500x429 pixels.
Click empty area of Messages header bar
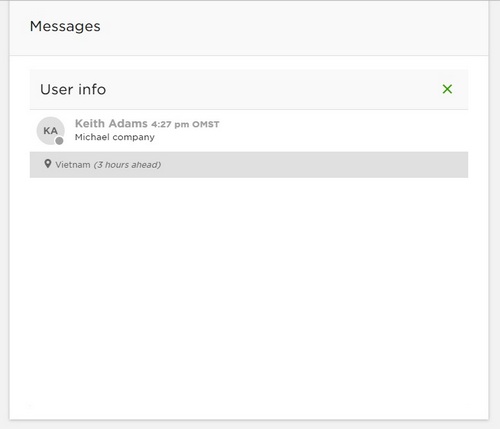[293, 28]
